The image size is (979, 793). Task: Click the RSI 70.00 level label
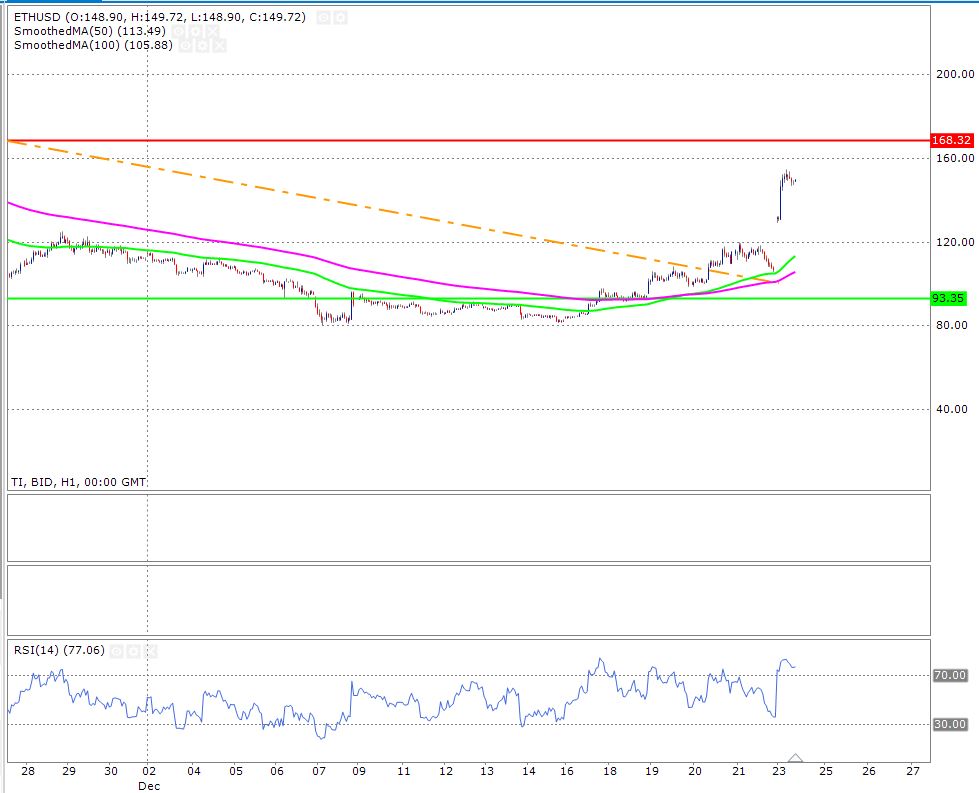(949, 676)
